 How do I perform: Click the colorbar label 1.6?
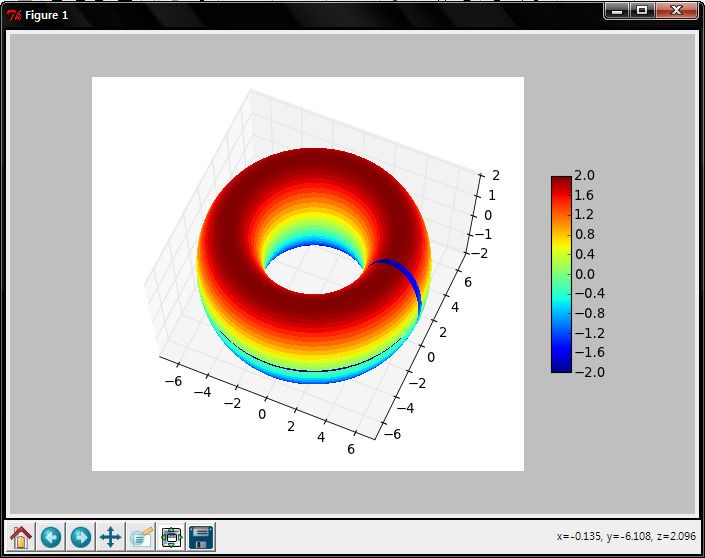click(x=584, y=195)
